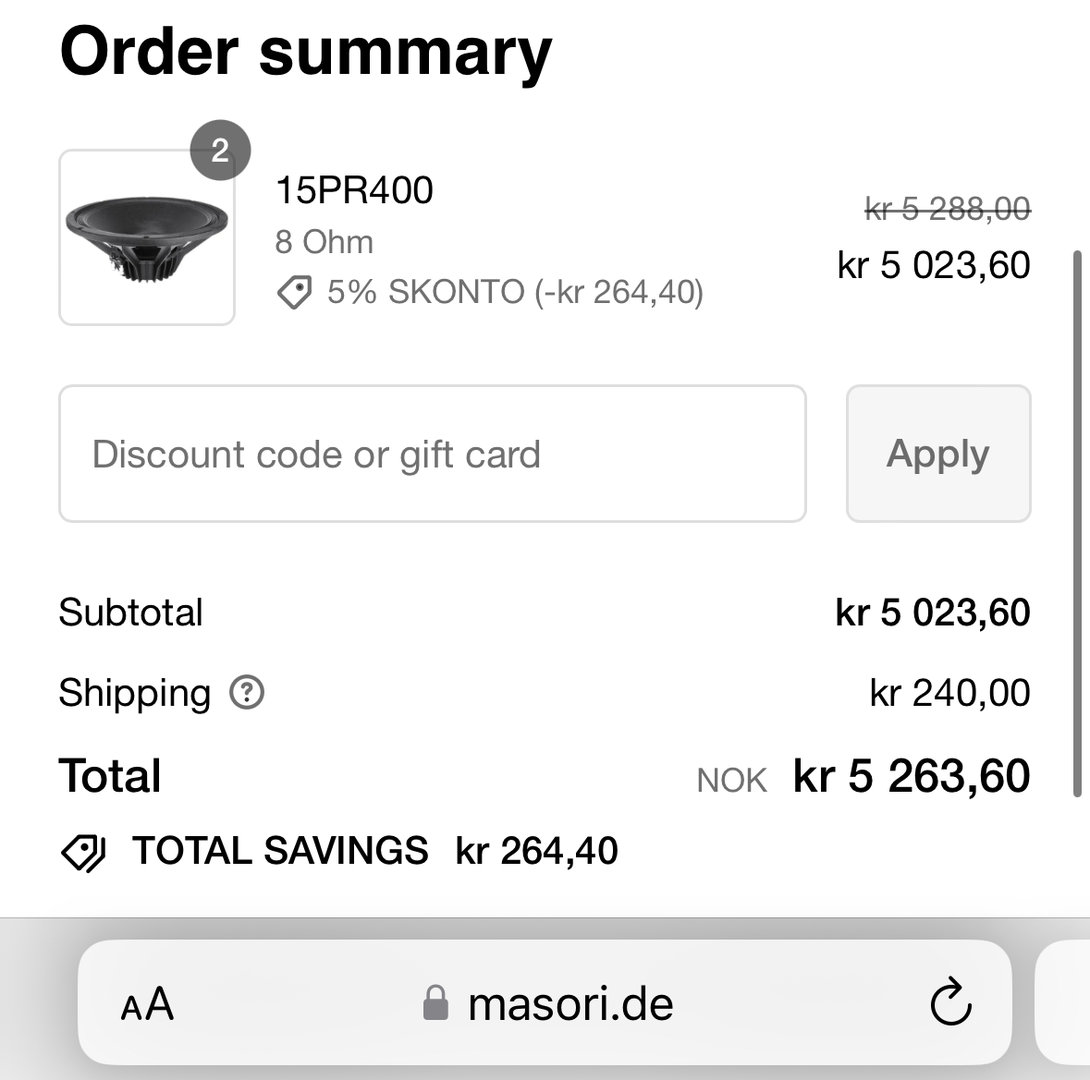Open the 15PR400 speaker product thumbnail
1090x1080 pixels.
click(x=147, y=238)
